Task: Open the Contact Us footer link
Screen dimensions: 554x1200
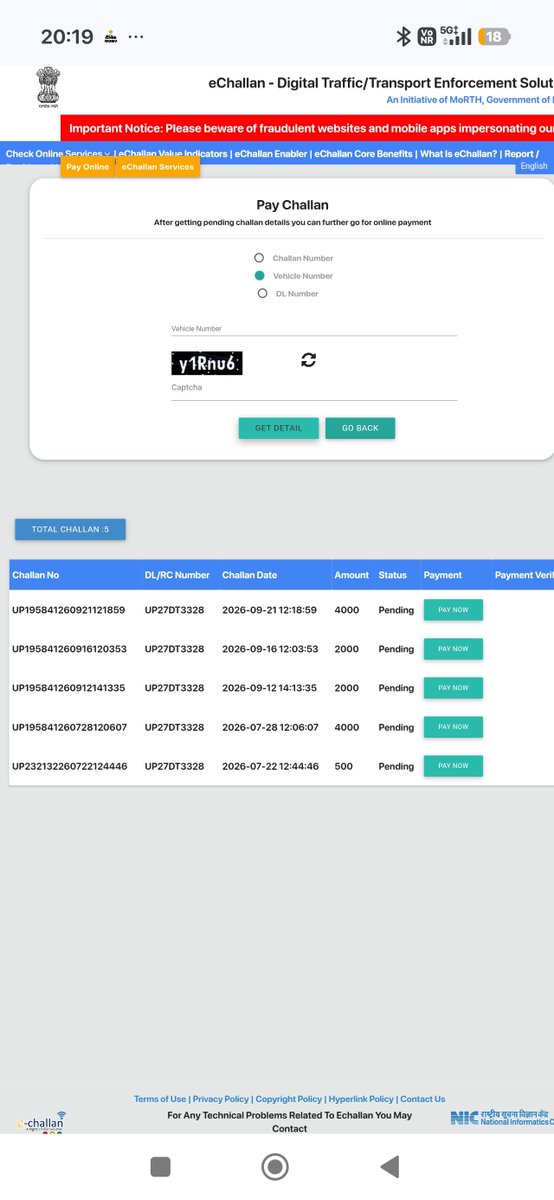Action: tap(423, 1099)
